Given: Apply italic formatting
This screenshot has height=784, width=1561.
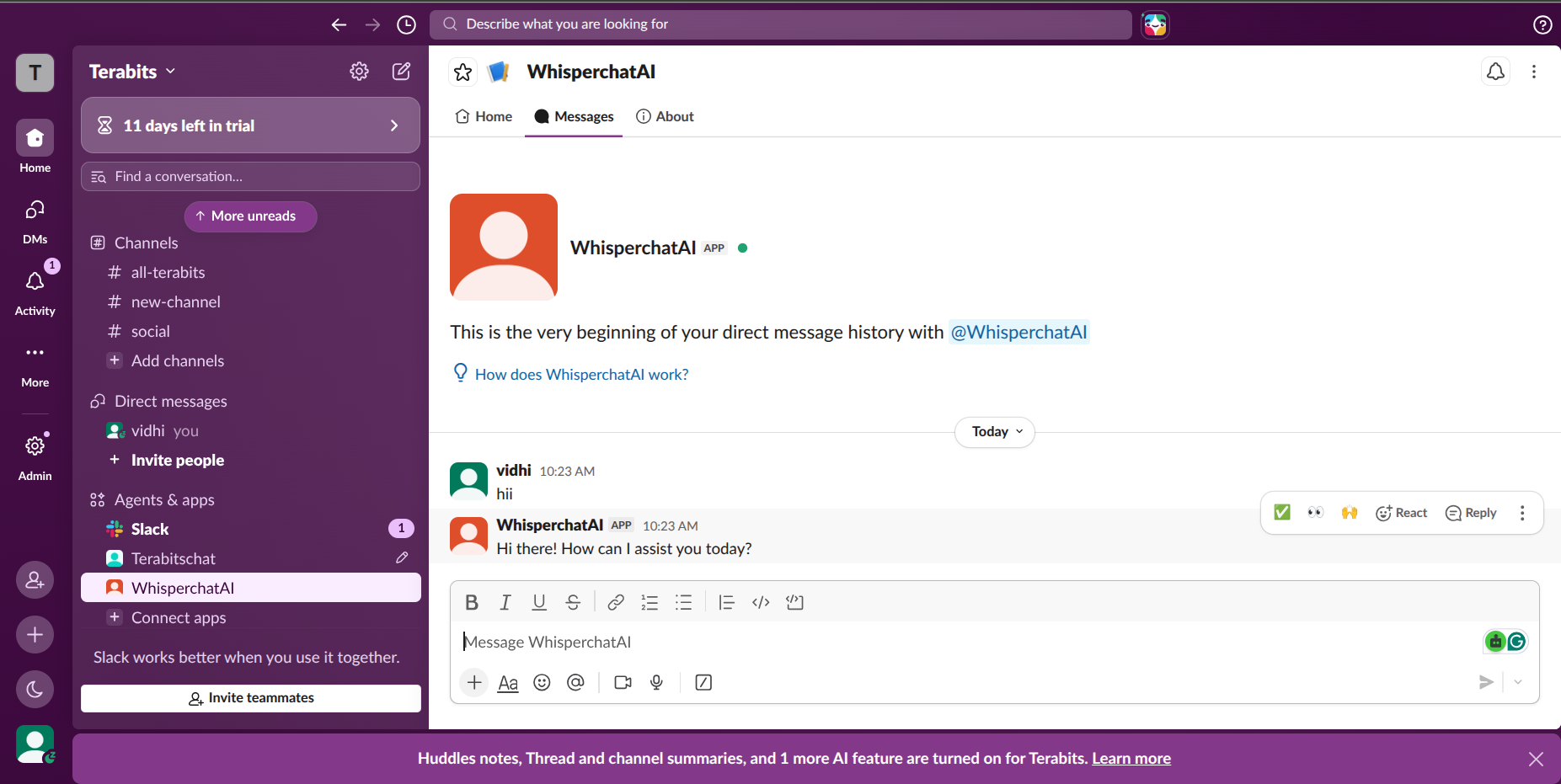Looking at the screenshot, I should coord(505,602).
